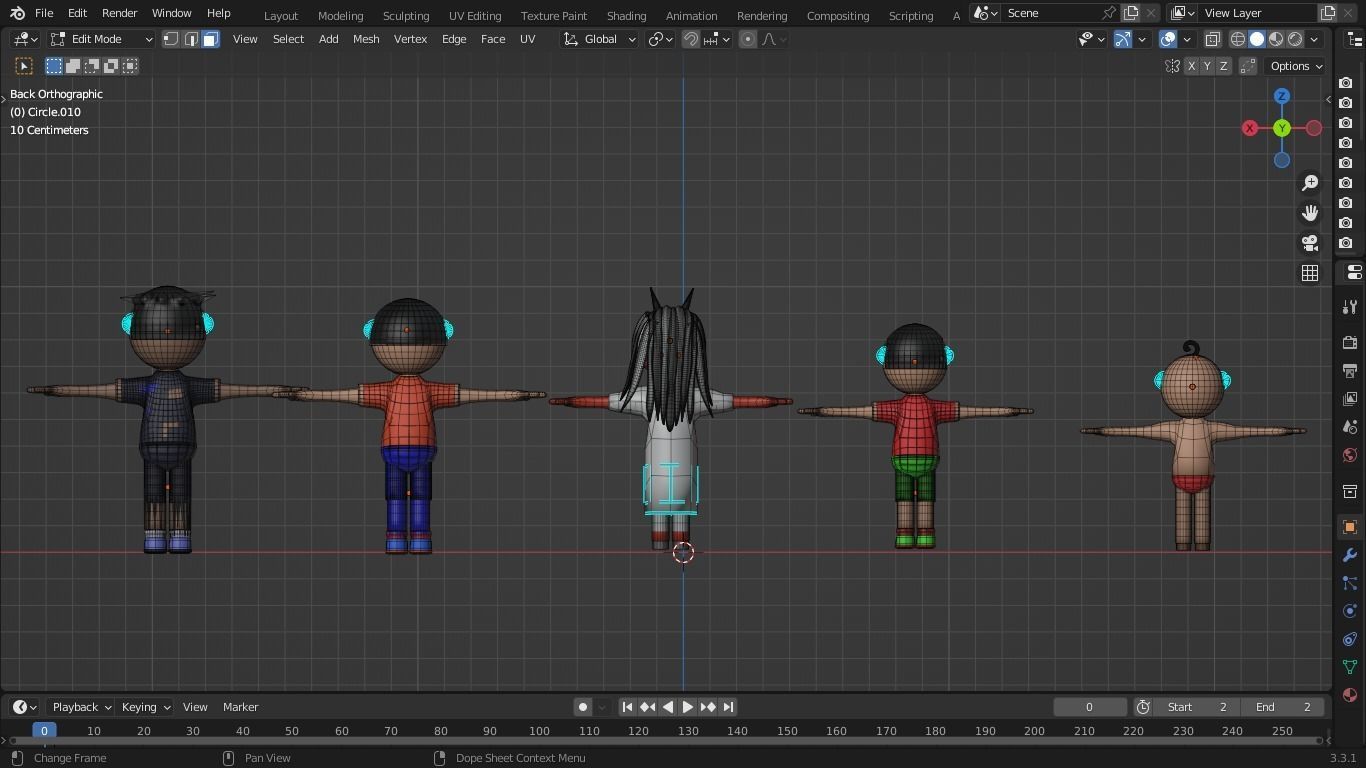Open the Edit Mode dropdown

point(101,39)
